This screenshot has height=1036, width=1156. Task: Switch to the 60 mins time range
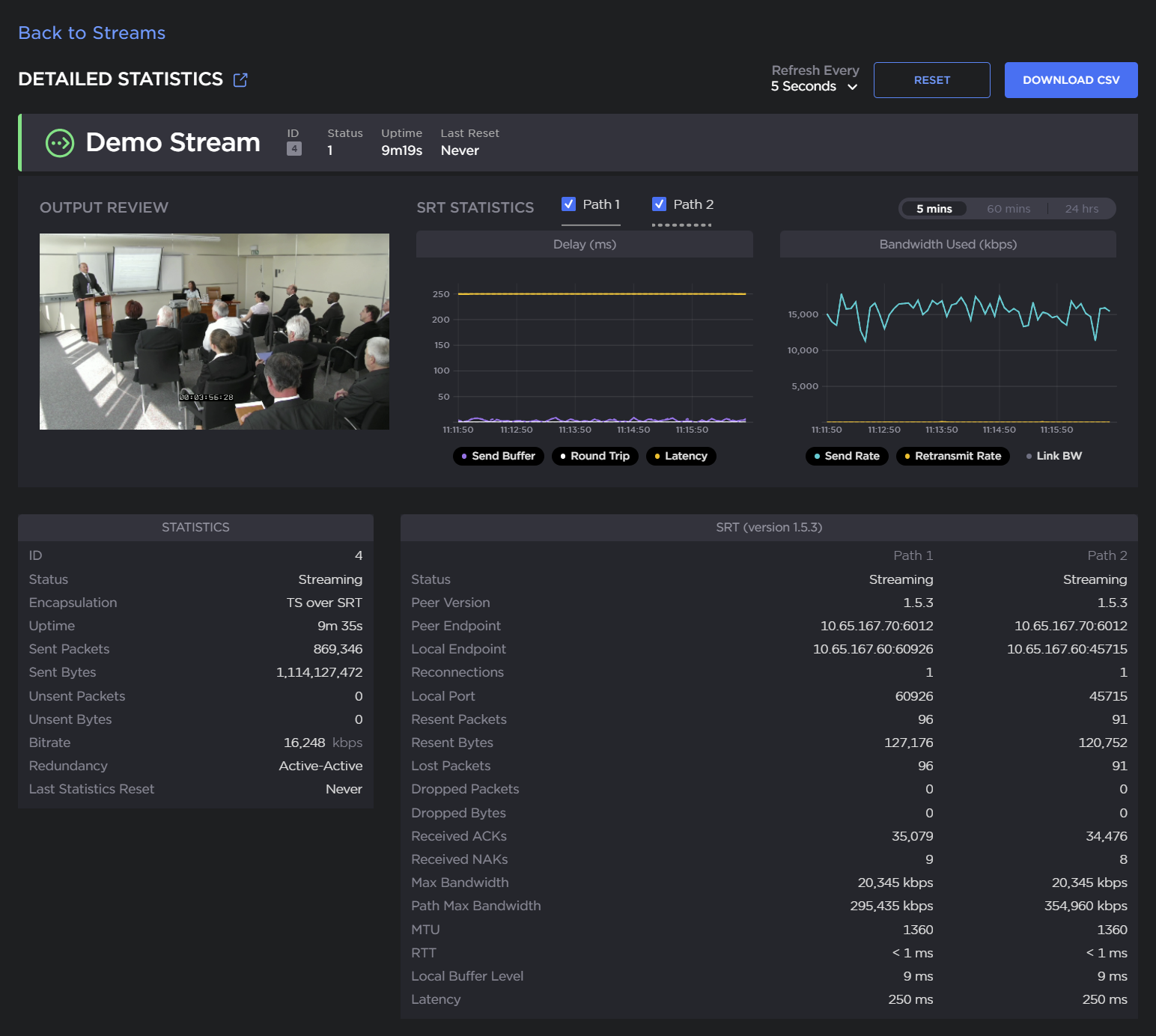[1008, 209]
